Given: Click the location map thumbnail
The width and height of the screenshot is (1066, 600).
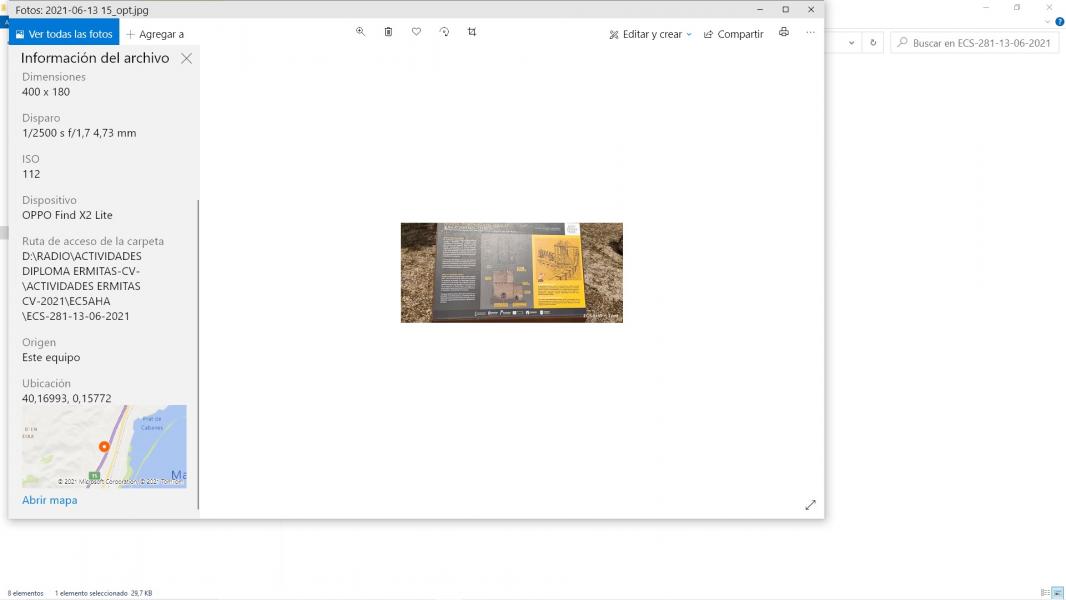Looking at the screenshot, I should pos(104,446).
